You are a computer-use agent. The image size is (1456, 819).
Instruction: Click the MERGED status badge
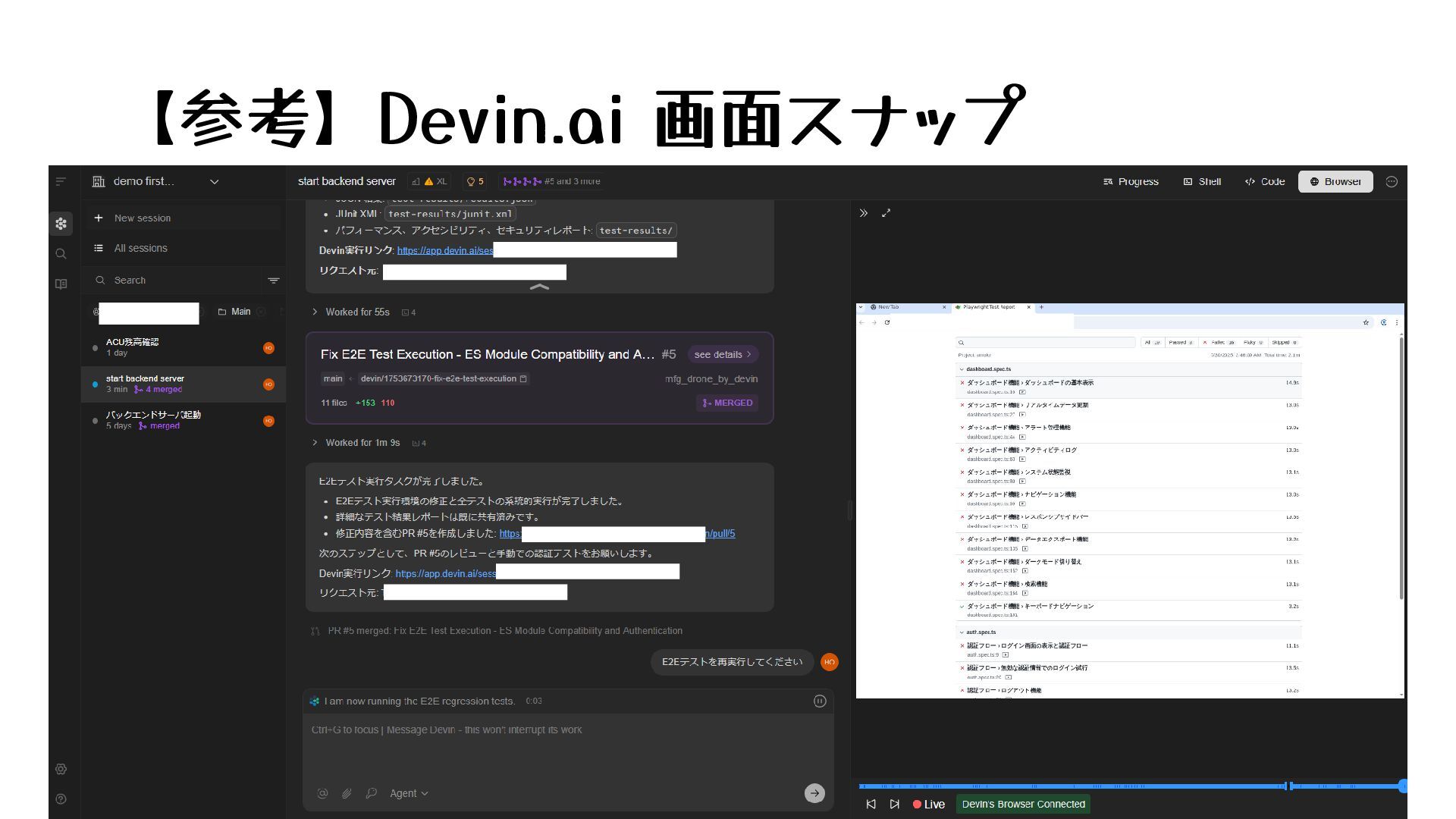pos(727,403)
